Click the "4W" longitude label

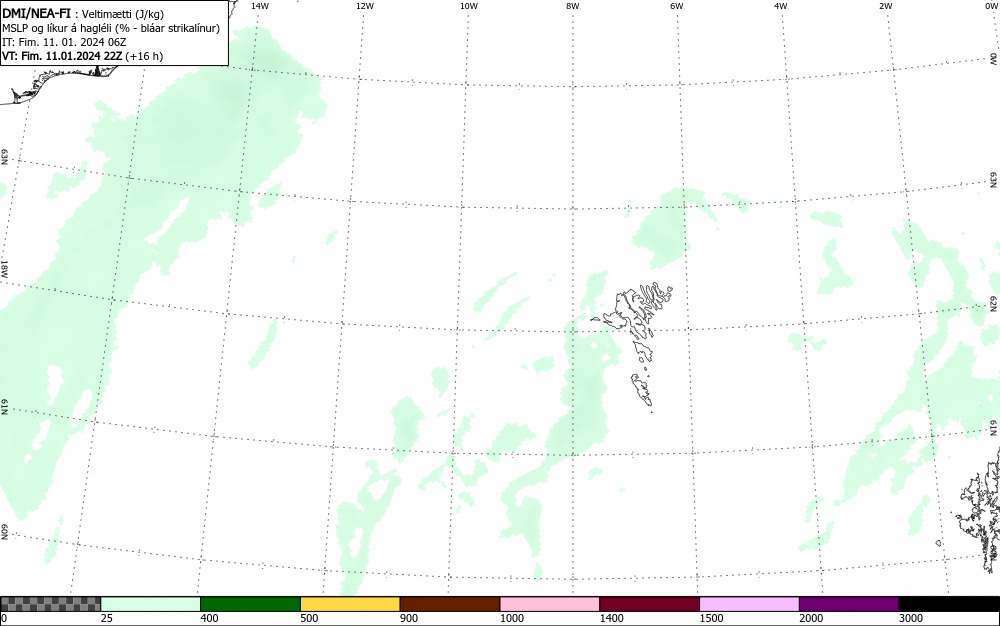pyautogui.click(x=781, y=6)
